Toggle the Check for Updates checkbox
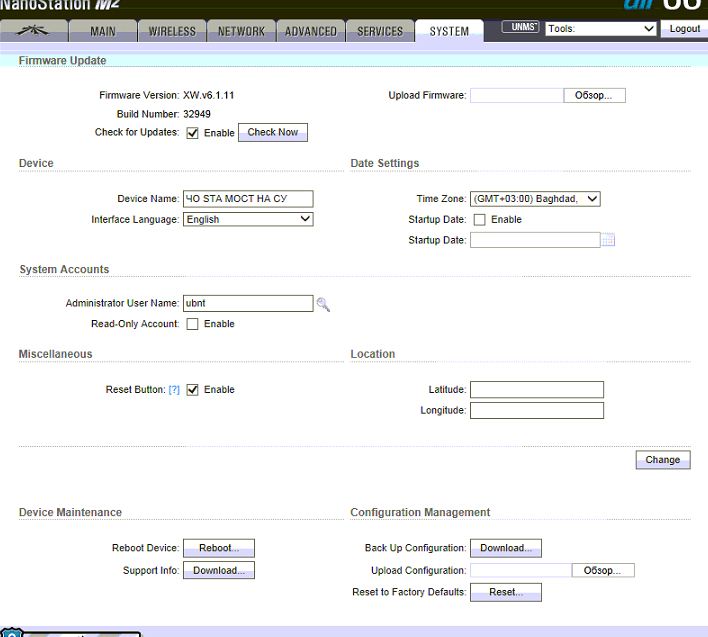Screen dimensions: 708x637 [193, 133]
